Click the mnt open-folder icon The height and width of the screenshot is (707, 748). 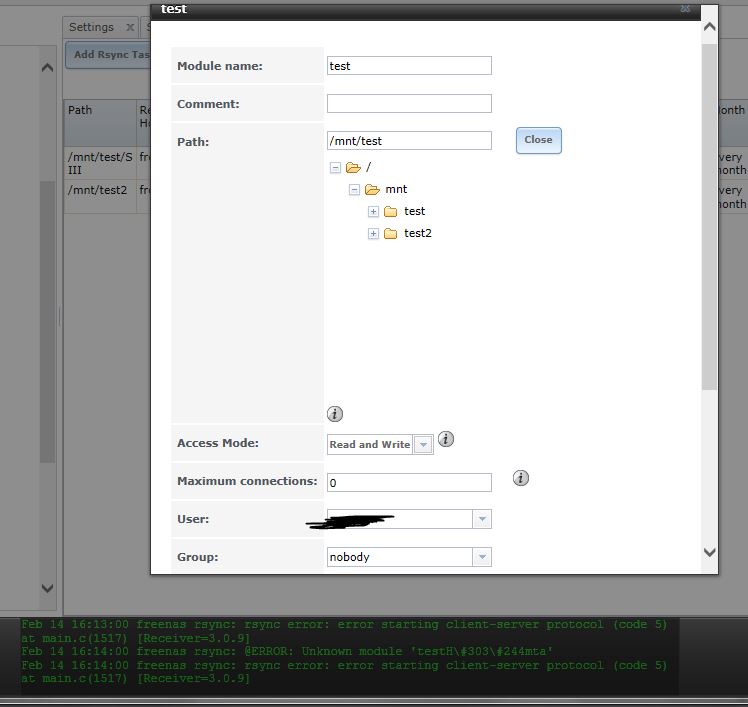point(372,190)
